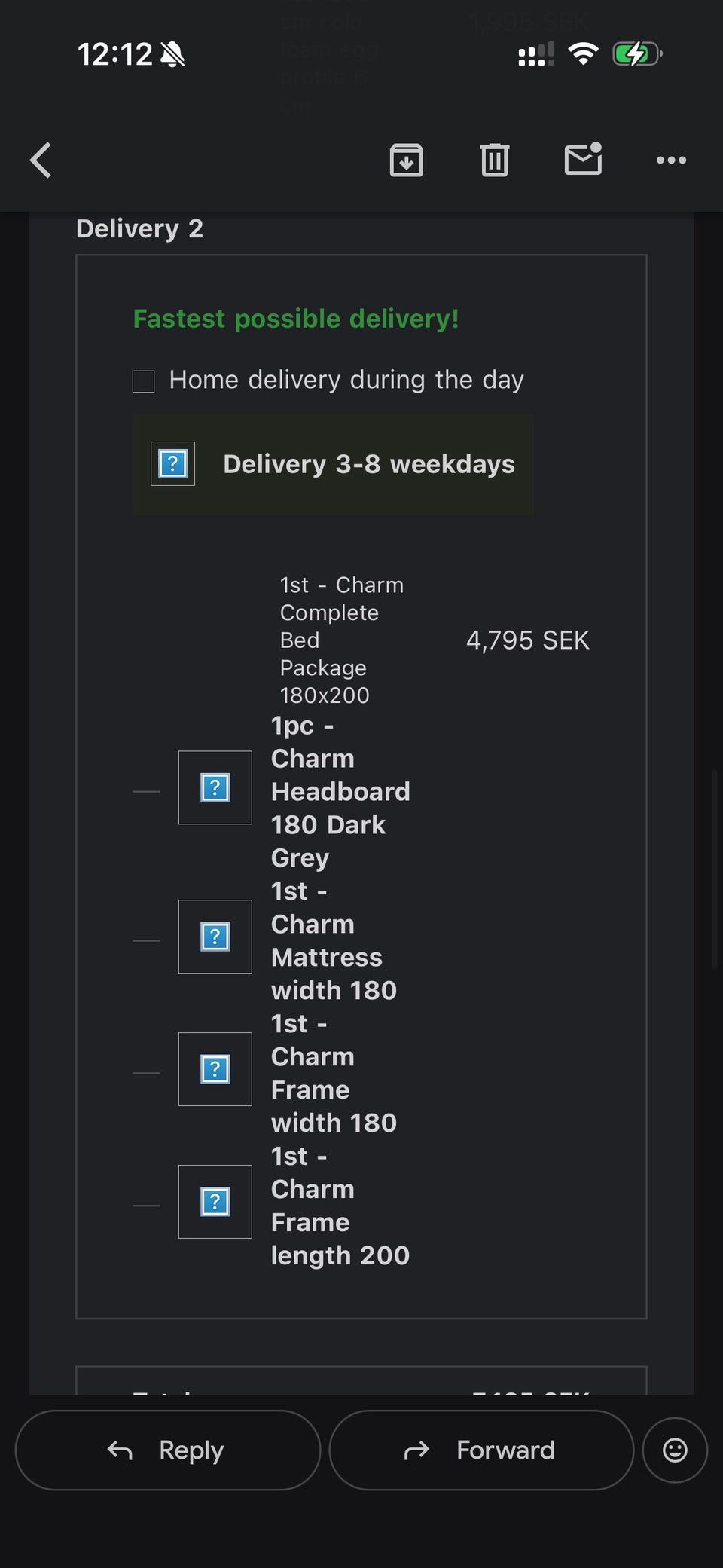Tap the 4,795 SEK price
This screenshot has width=723, height=1568.
pyautogui.click(x=527, y=640)
